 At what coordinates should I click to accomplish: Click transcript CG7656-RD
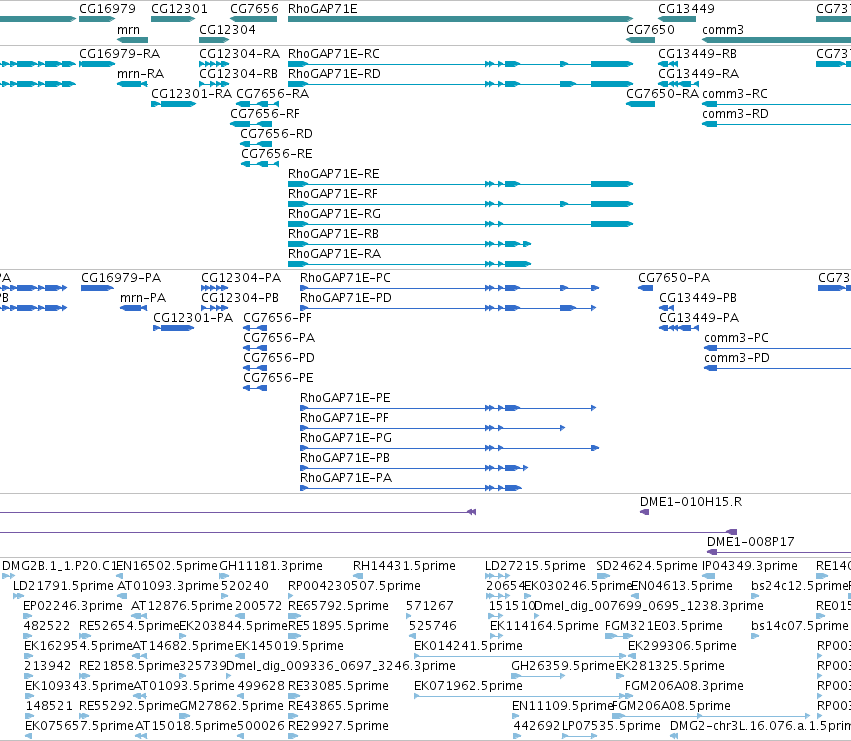(x=276, y=135)
